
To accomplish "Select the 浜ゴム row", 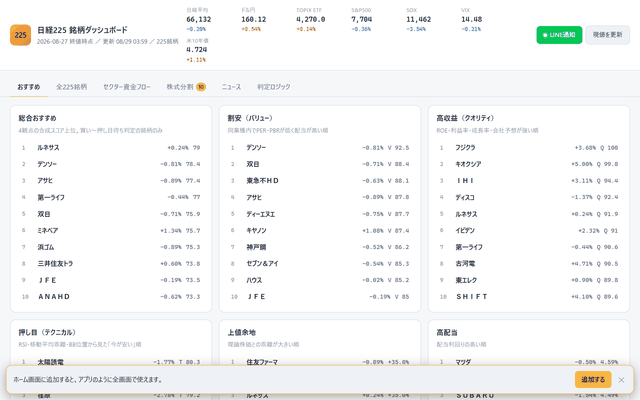I will (111, 247).
